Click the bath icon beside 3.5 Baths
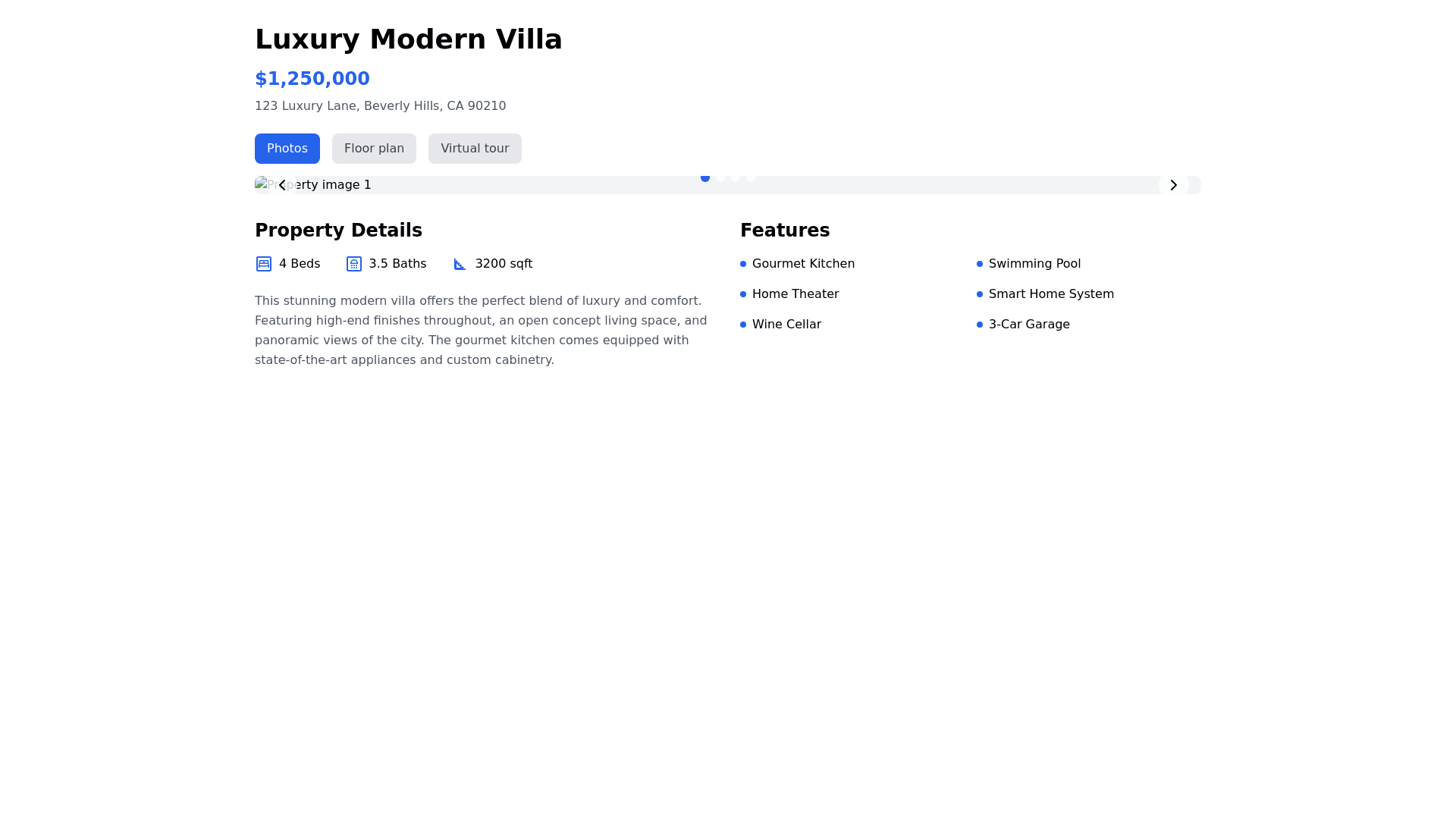Viewport: 1456px width, 819px height. coord(354,264)
